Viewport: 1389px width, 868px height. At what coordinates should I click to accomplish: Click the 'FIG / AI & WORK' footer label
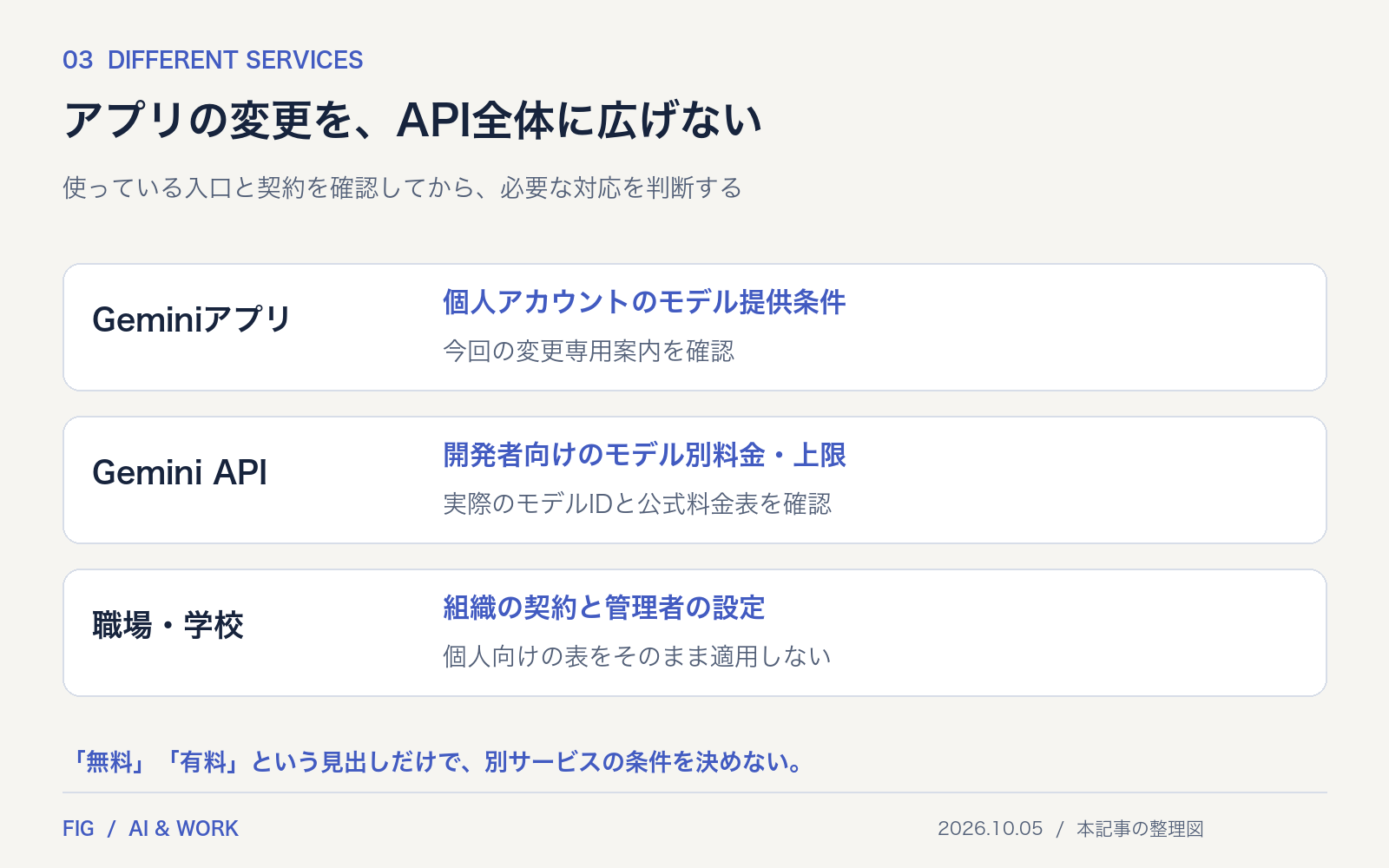tap(150, 829)
